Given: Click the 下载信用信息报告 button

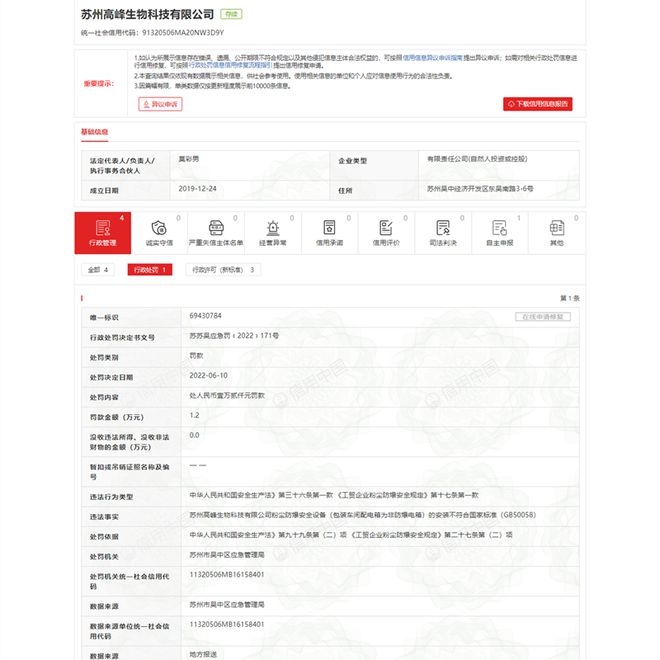Looking at the screenshot, I should pos(538,104).
